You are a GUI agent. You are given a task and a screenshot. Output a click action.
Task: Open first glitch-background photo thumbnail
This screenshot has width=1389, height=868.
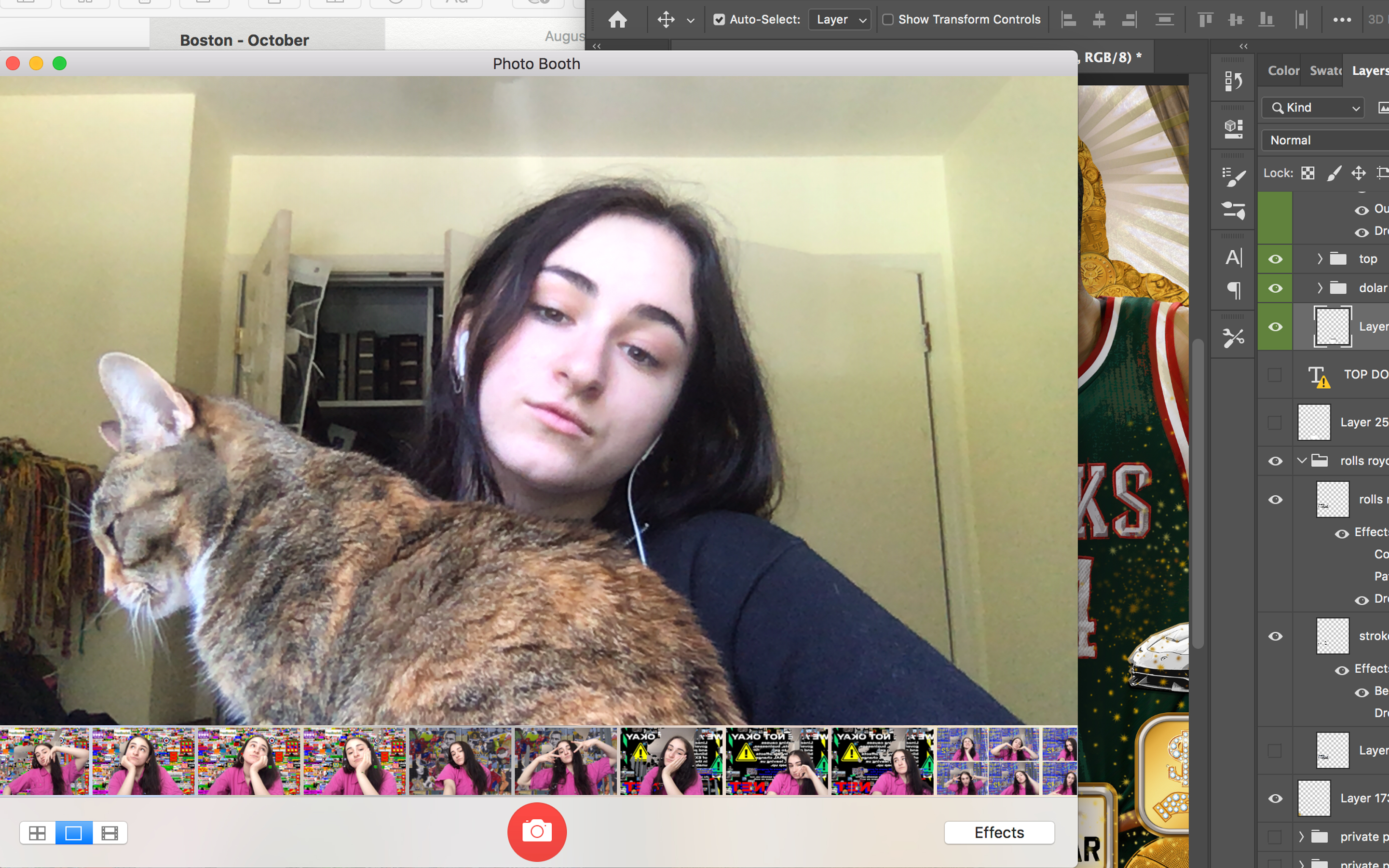[45, 761]
